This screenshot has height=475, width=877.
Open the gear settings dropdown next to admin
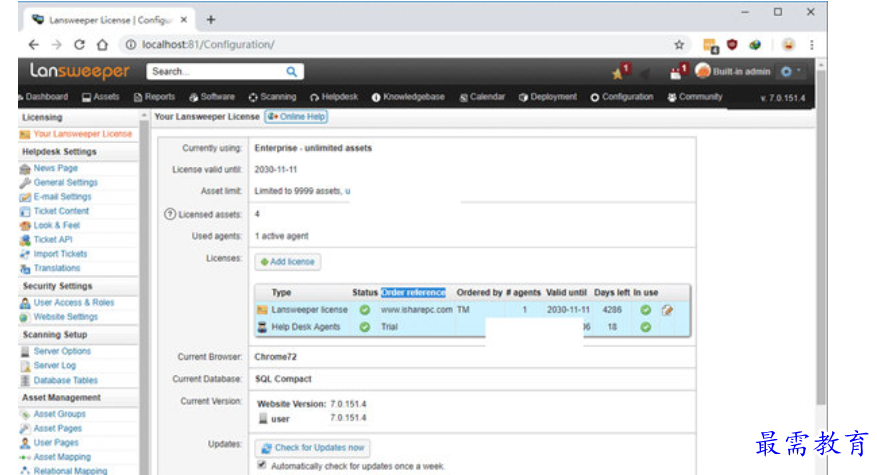(x=789, y=72)
